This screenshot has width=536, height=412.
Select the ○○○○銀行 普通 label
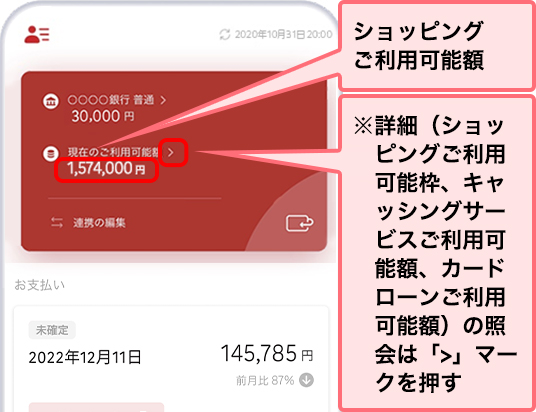pyautogui.click(x=111, y=100)
